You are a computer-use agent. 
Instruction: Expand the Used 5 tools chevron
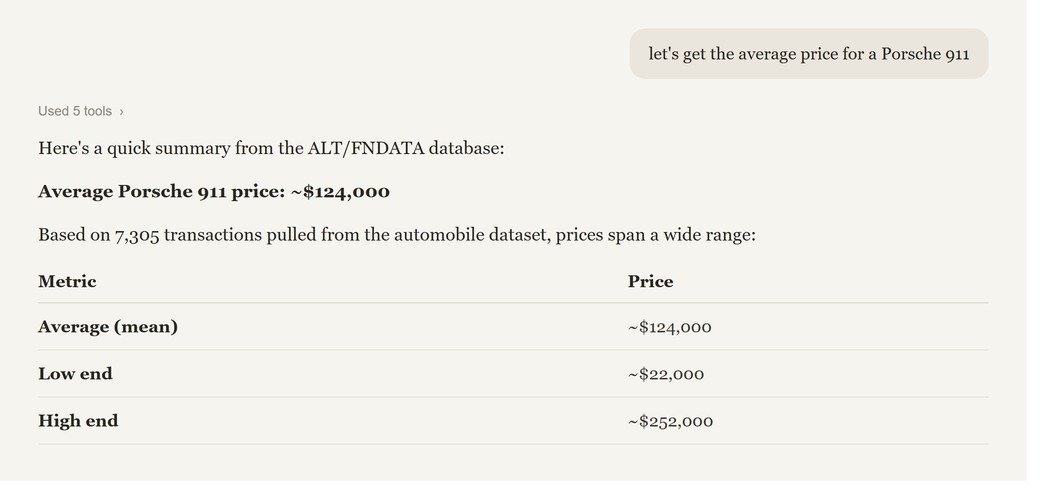click(121, 111)
